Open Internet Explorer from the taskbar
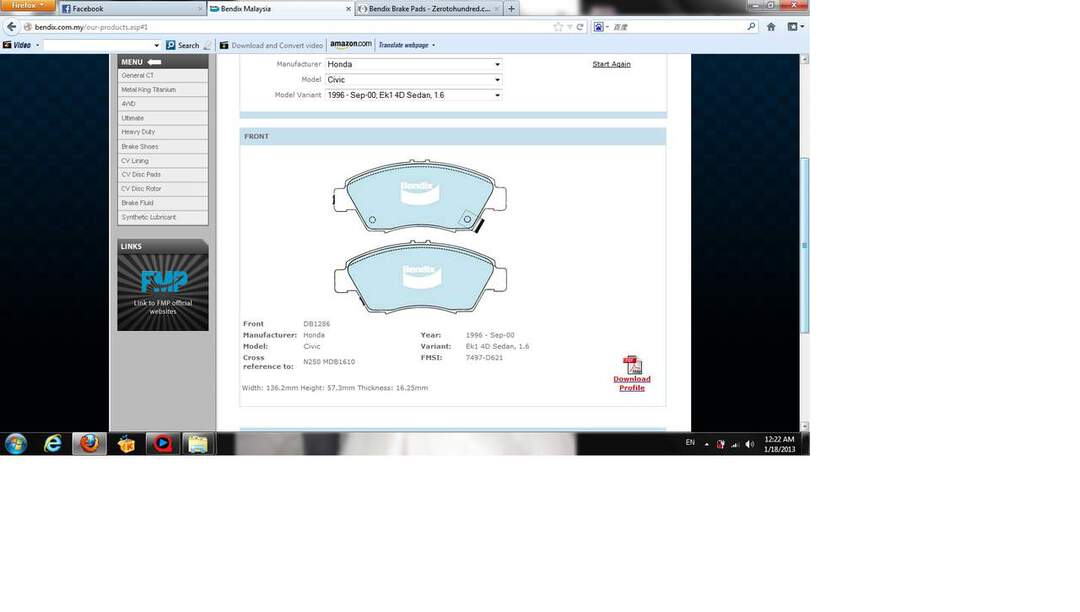The width and height of the screenshot is (1080, 612). tap(53, 444)
